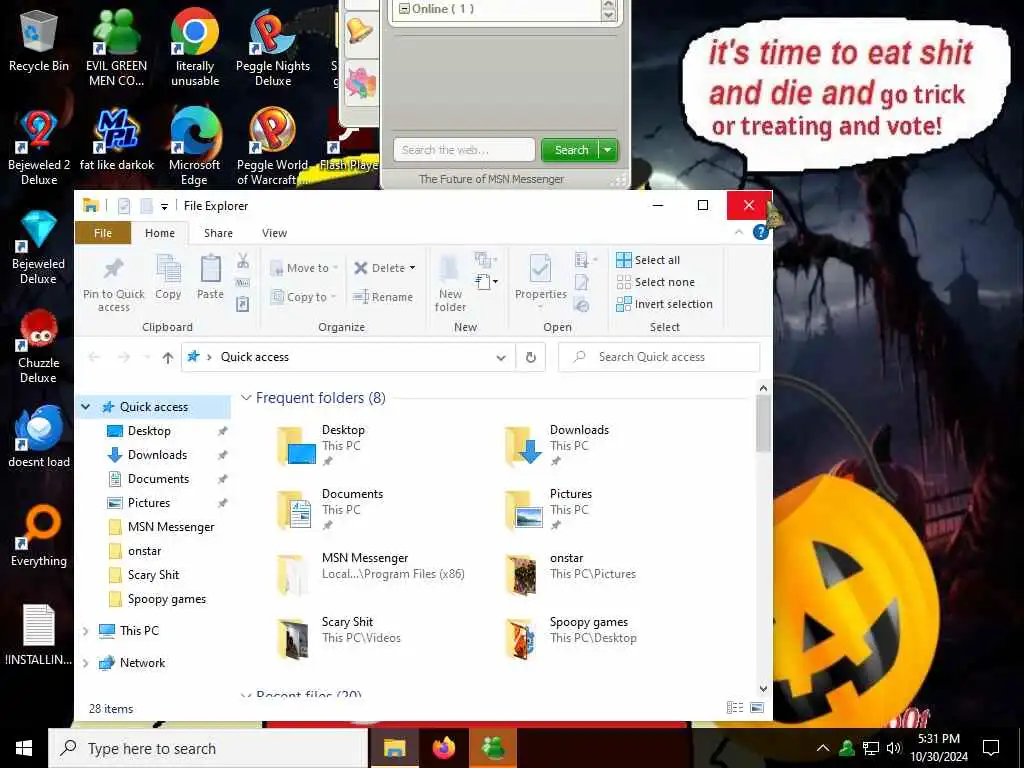
Task: Open the File ribbon tab
Action: pos(103,233)
